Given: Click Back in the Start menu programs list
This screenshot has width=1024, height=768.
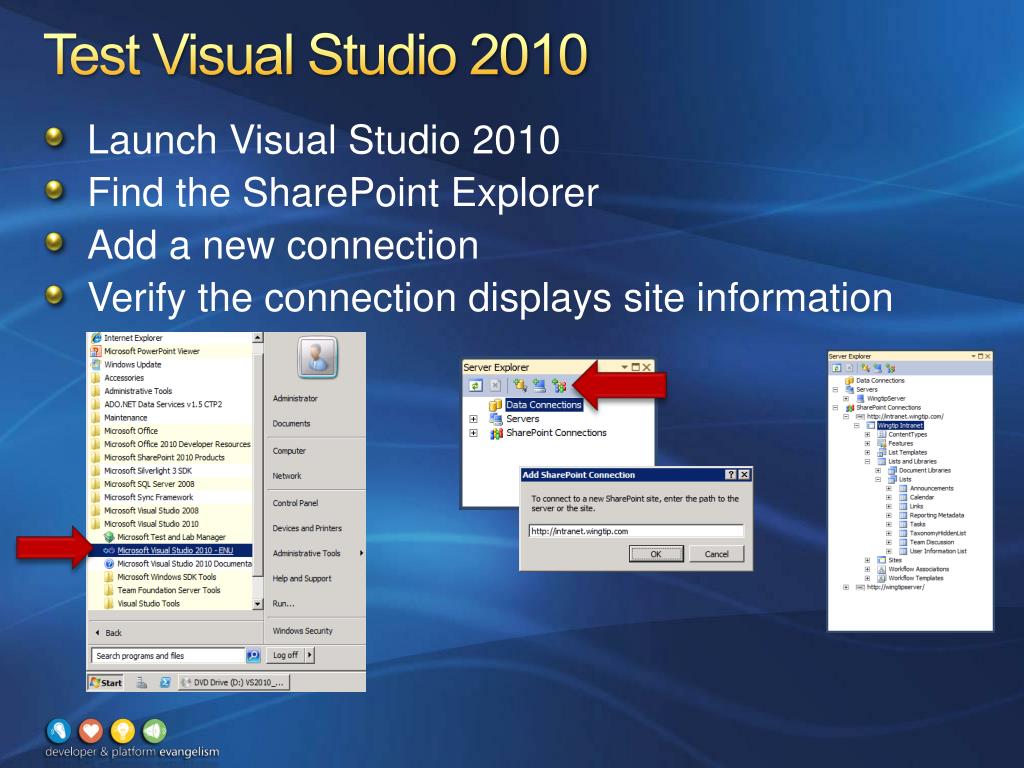Looking at the screenshot, I should point(108,633).
